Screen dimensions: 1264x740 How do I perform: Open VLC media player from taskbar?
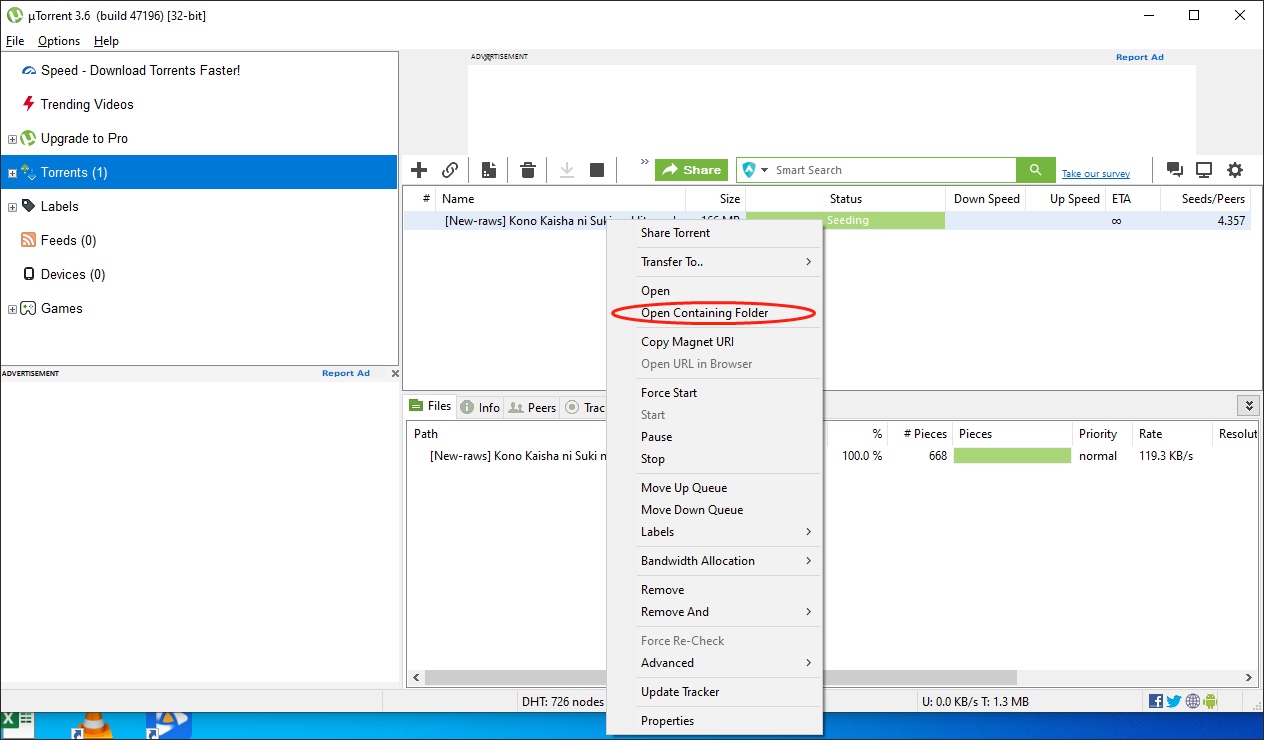[x=93, y=726]
